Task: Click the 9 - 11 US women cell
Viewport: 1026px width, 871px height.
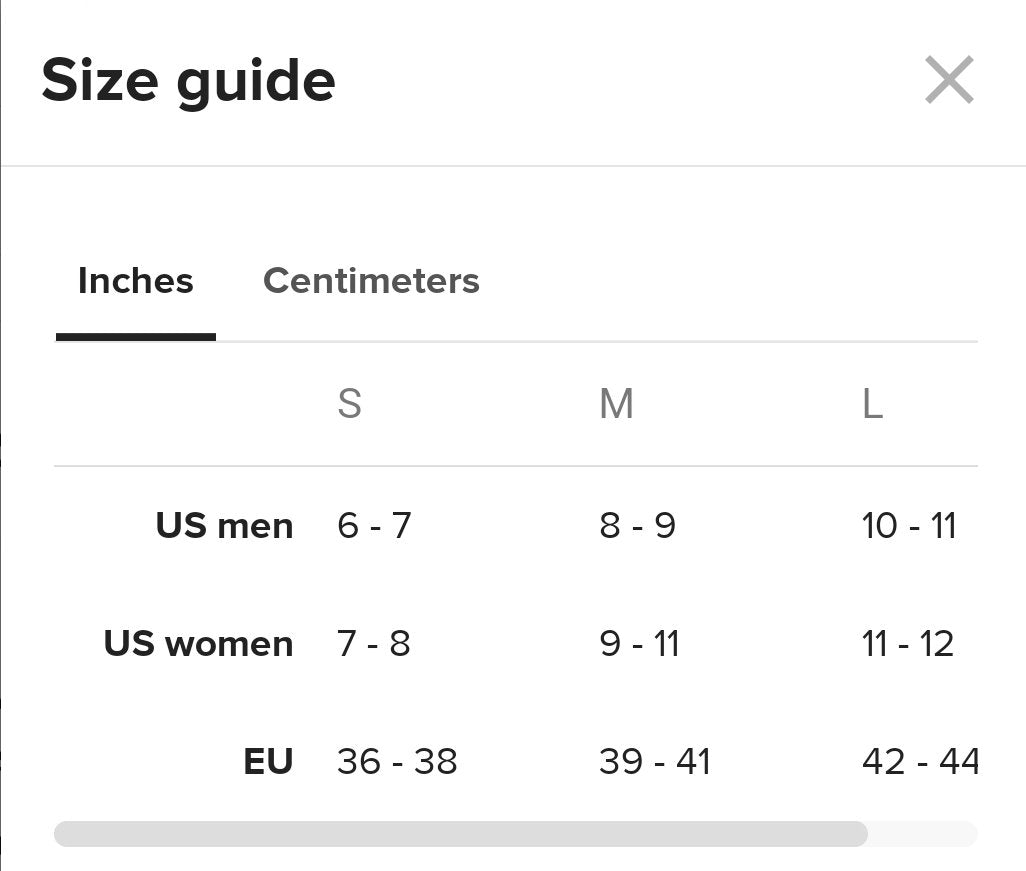Action: (639, 643)
